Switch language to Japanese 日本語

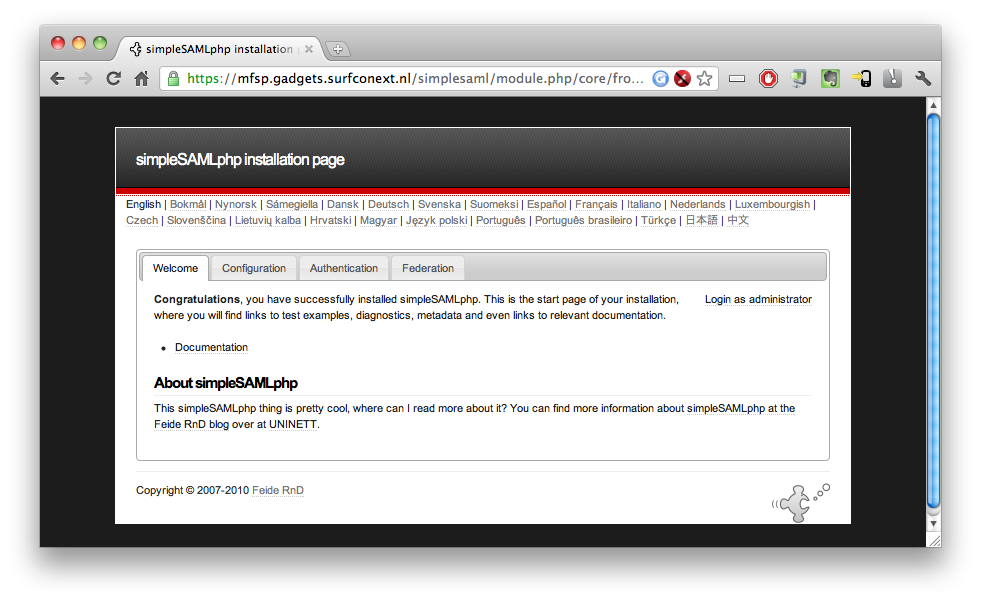click(x=701, y=221)
